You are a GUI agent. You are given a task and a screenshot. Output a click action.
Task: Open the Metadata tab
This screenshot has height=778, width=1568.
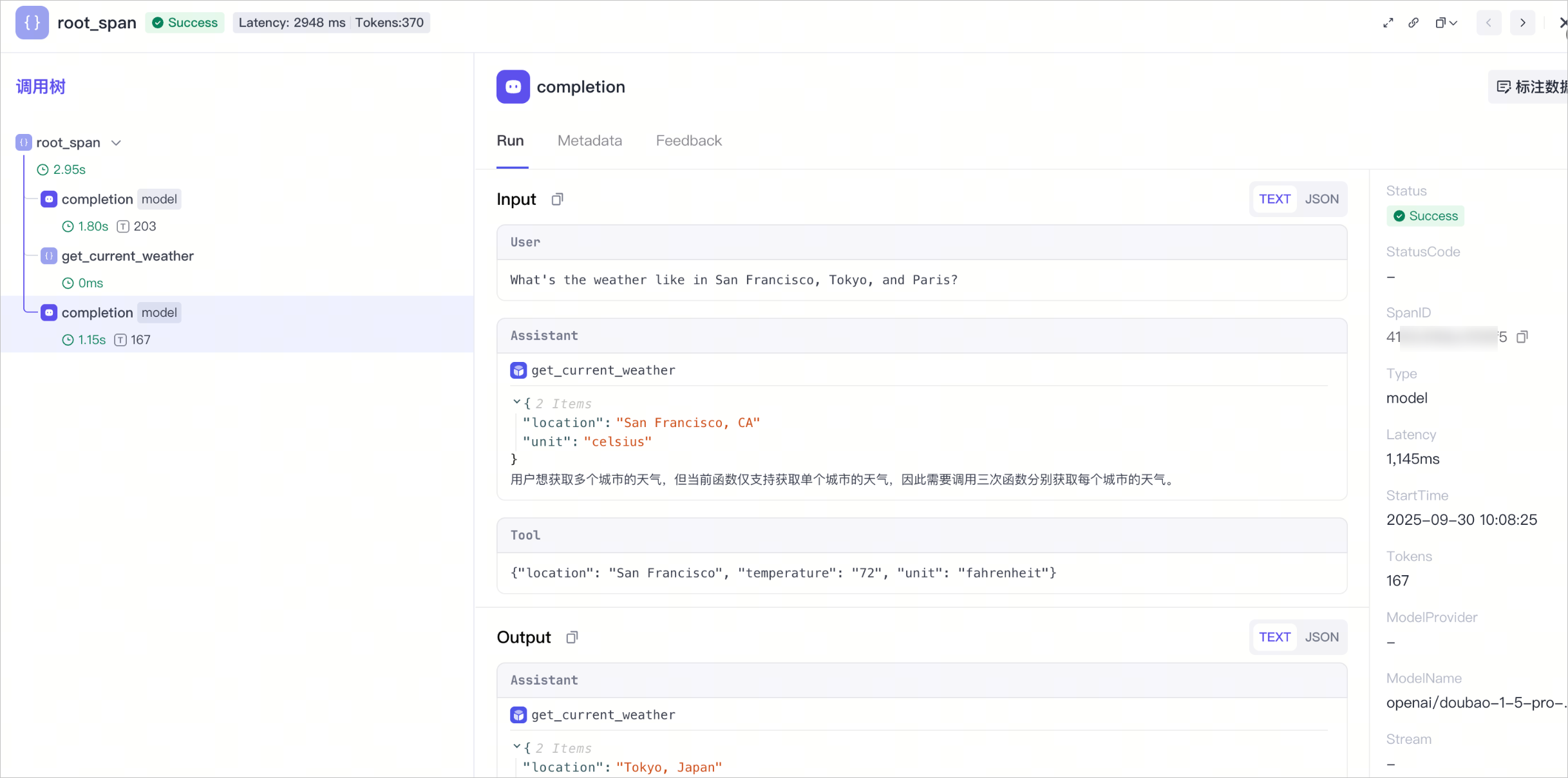(590, 141)
